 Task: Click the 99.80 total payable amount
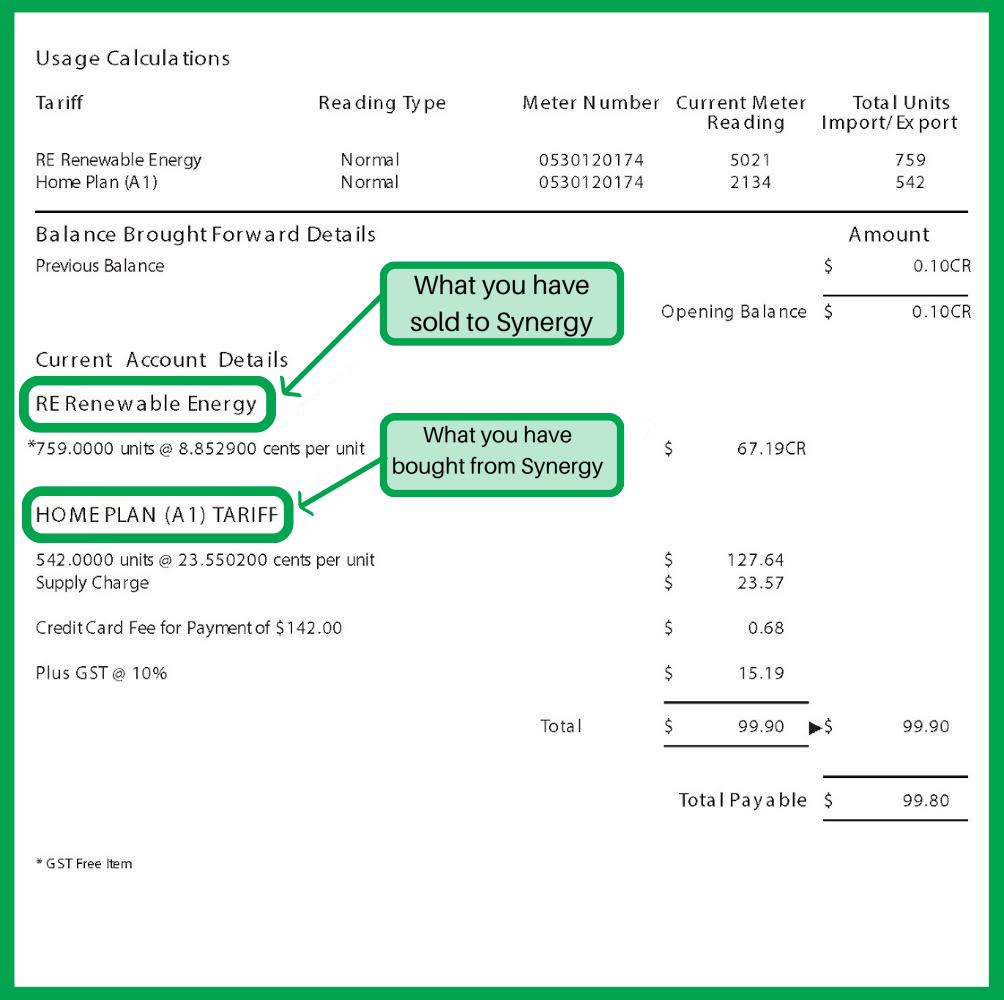926,800
